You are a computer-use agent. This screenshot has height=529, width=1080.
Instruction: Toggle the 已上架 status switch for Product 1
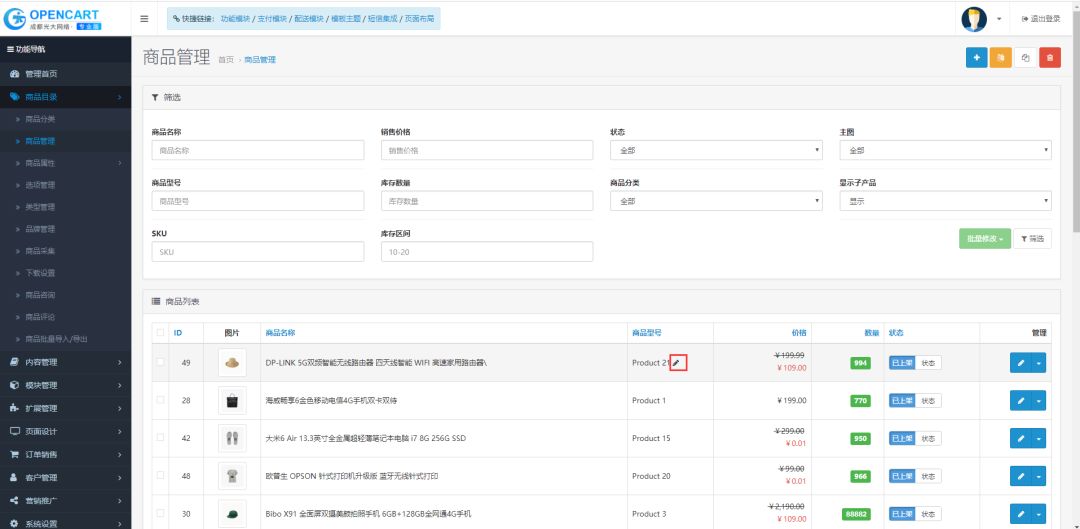pyautogui.click(x=901, y=401)
